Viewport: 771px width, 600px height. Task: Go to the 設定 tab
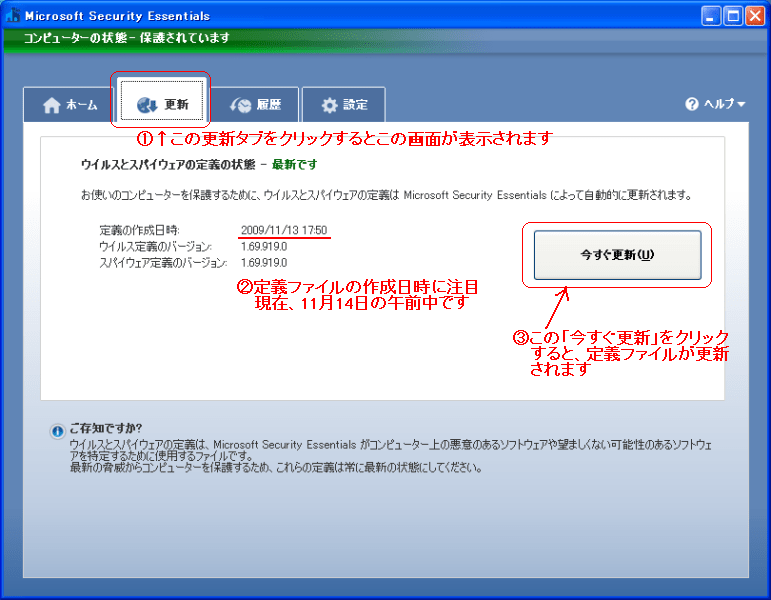[343, 105]
